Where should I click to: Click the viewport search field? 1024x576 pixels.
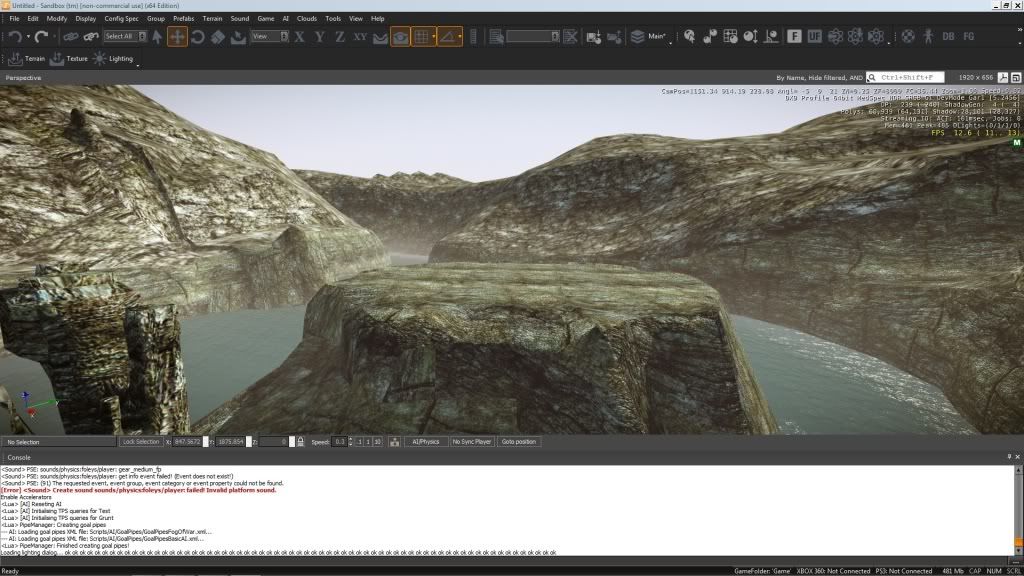coord(905,78)
